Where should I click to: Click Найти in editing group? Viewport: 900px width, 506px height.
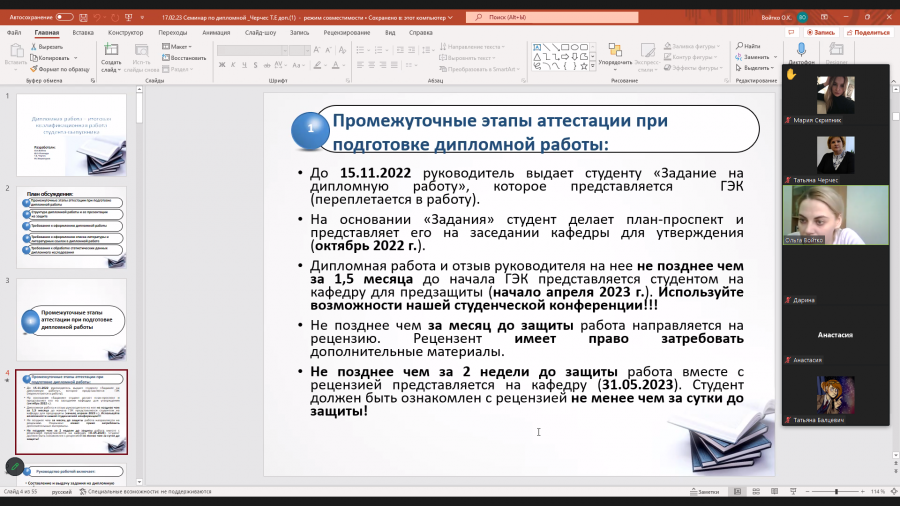coord(748,46)
